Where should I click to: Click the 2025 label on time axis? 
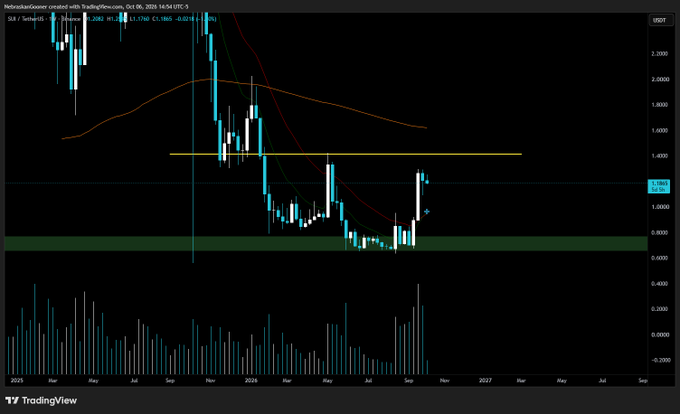(x=16, y=381)
